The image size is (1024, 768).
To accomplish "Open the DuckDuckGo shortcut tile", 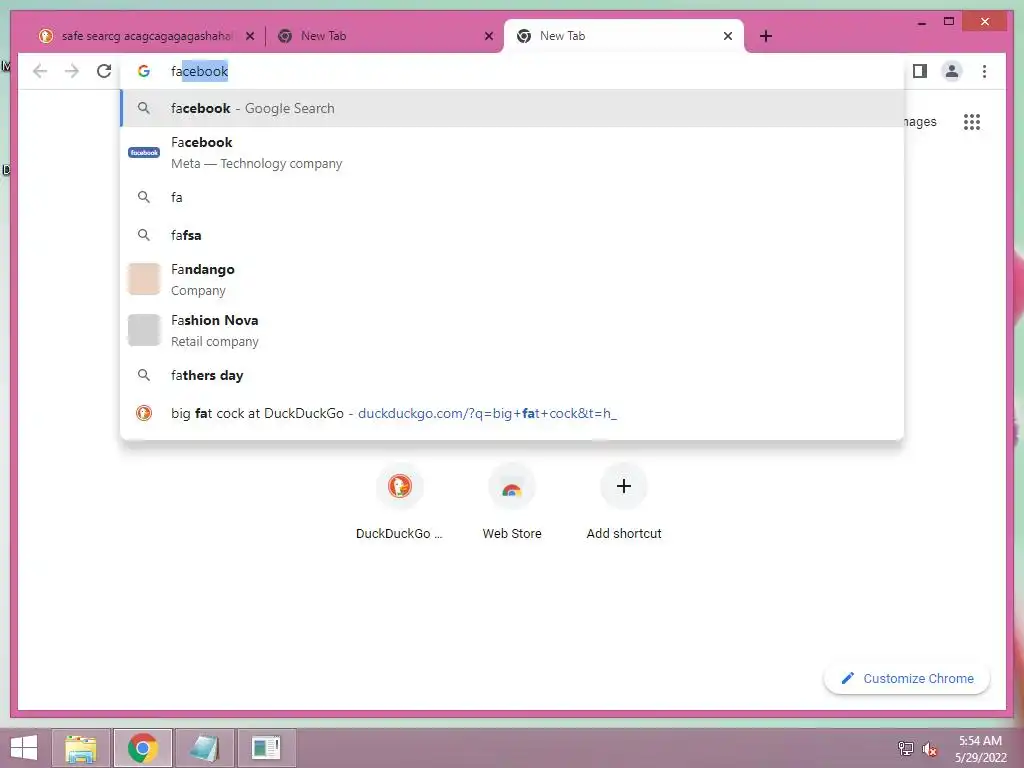I will (x=400, y=502).
